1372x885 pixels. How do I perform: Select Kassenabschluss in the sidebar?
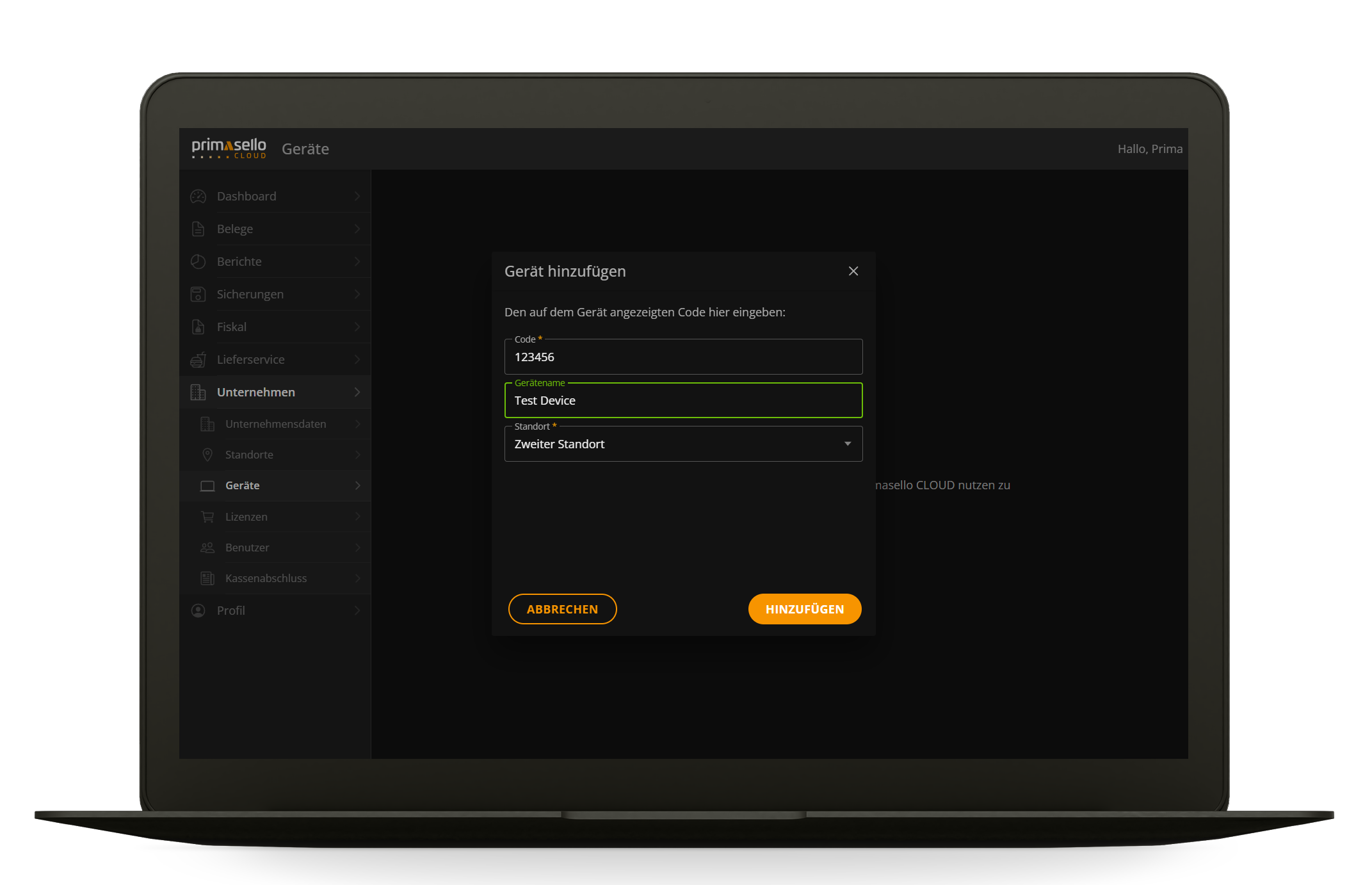[x=265, y=578]
